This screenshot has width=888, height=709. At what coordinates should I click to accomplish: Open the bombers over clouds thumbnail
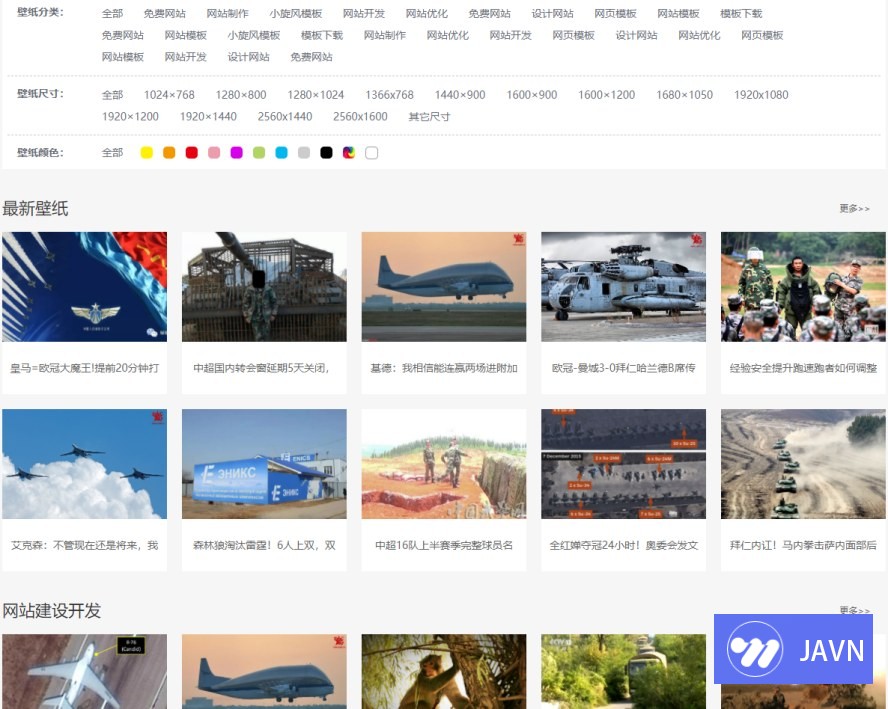click(84, 464)
